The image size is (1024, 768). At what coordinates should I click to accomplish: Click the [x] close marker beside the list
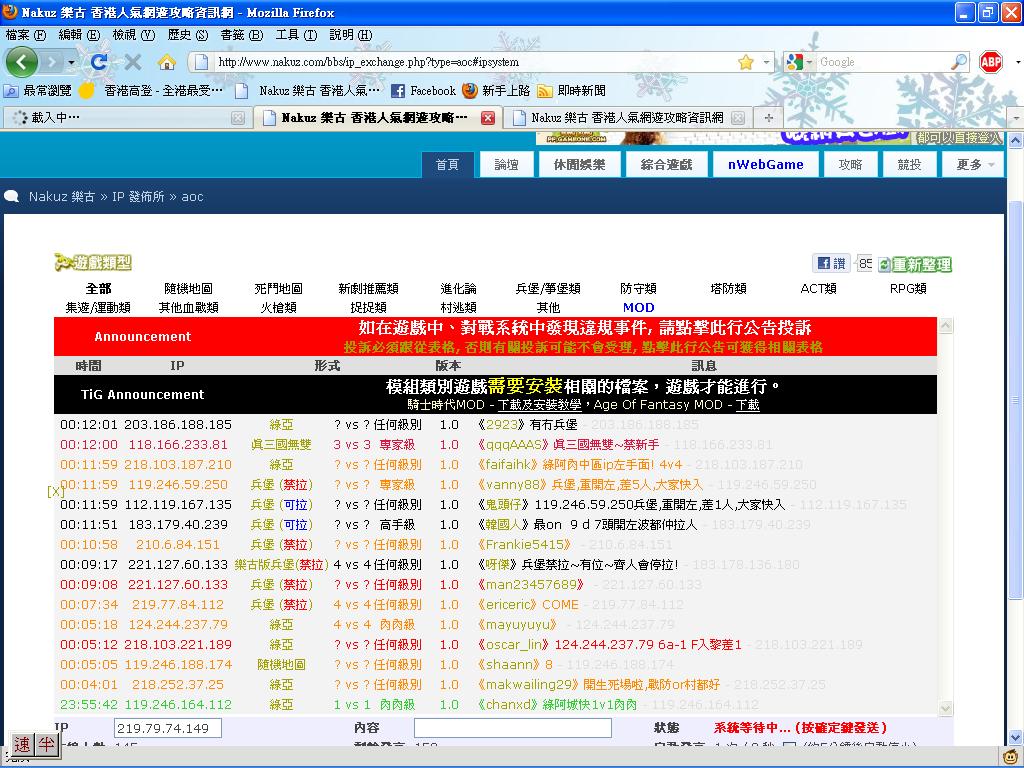[55, 491]
